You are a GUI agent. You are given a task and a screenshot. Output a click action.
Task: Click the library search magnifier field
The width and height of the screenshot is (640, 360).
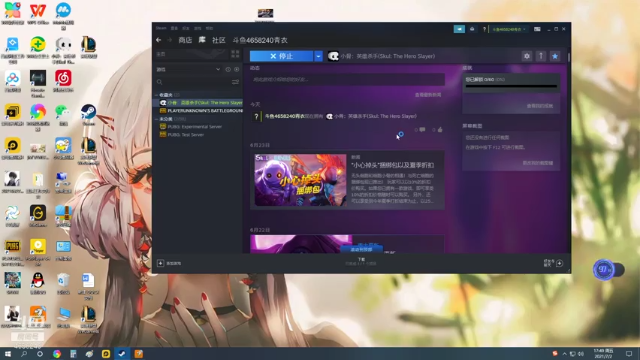click(x=192, y=82)
